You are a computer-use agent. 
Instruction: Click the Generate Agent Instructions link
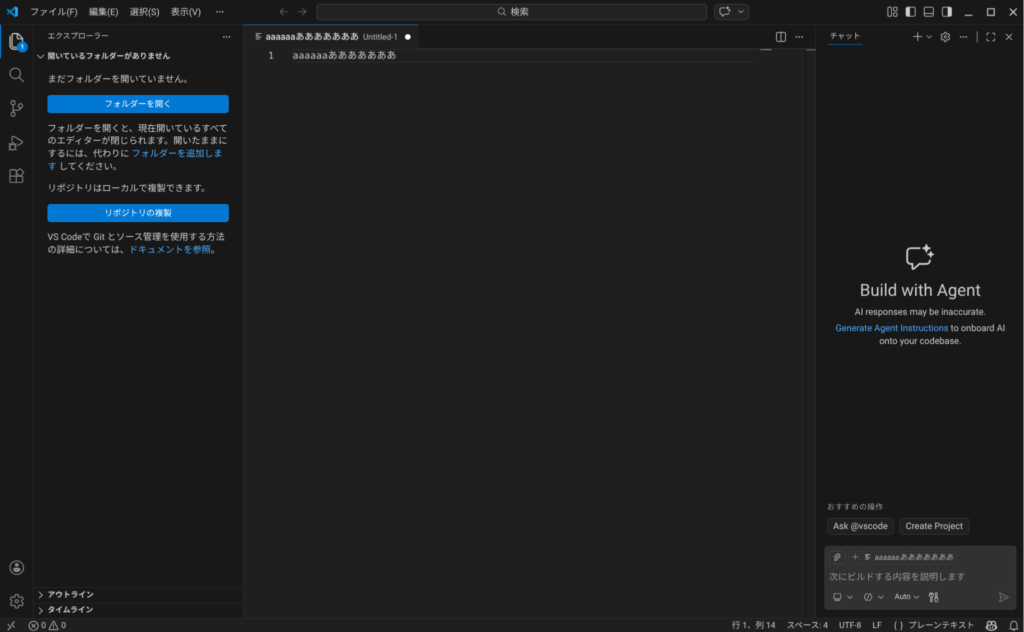[x=891, y=328]
